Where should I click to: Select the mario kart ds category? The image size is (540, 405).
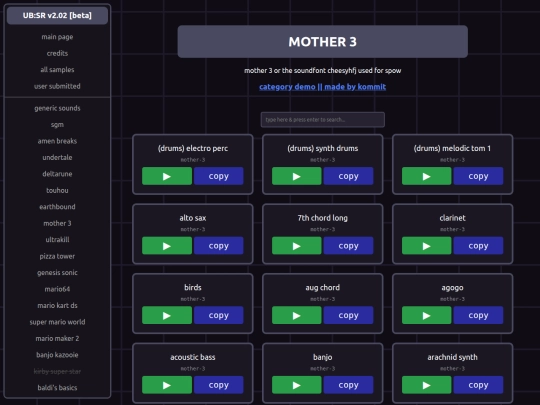tap(57, 305)
